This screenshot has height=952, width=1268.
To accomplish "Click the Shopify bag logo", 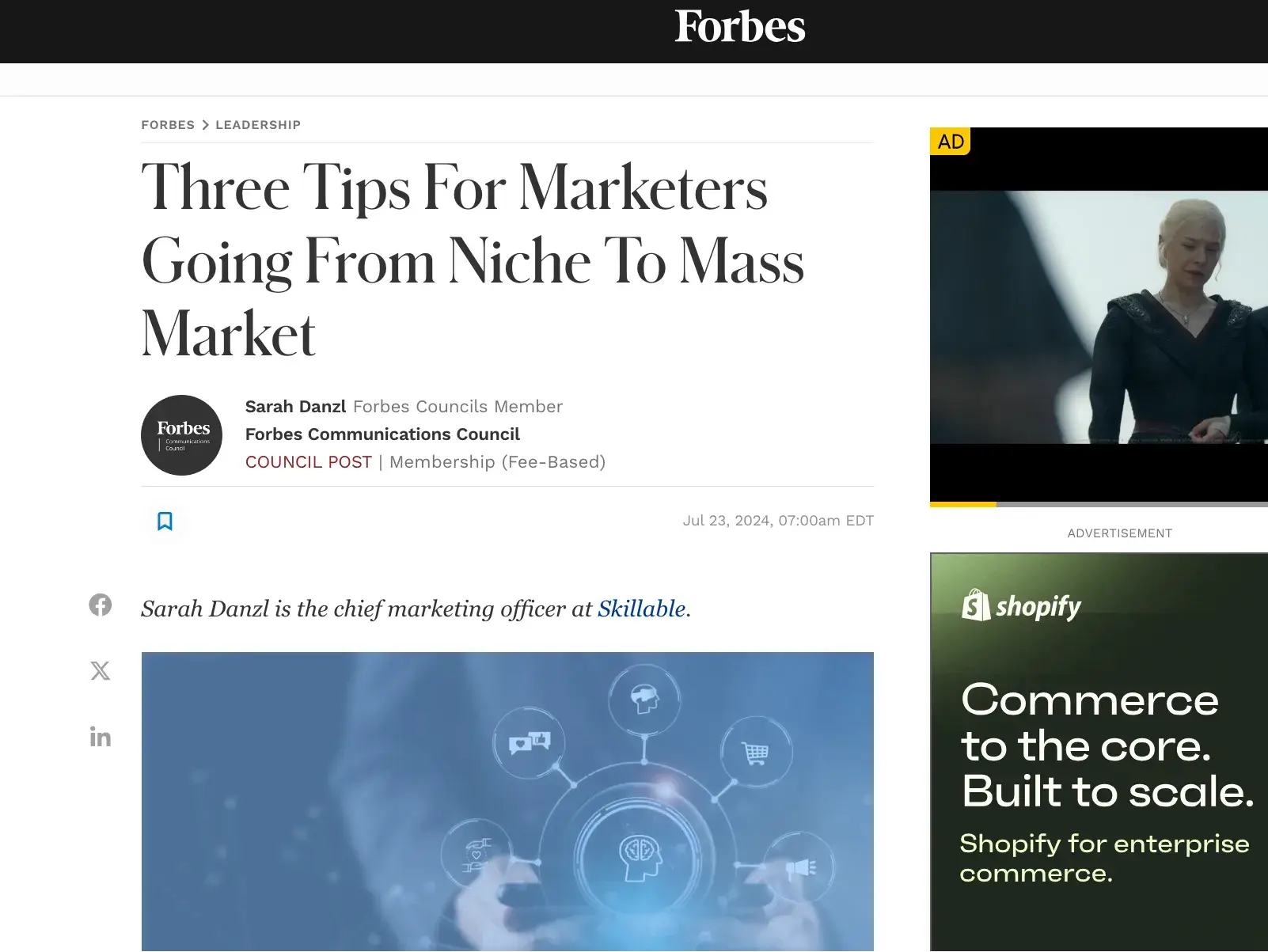I will (x=976, y=605).
